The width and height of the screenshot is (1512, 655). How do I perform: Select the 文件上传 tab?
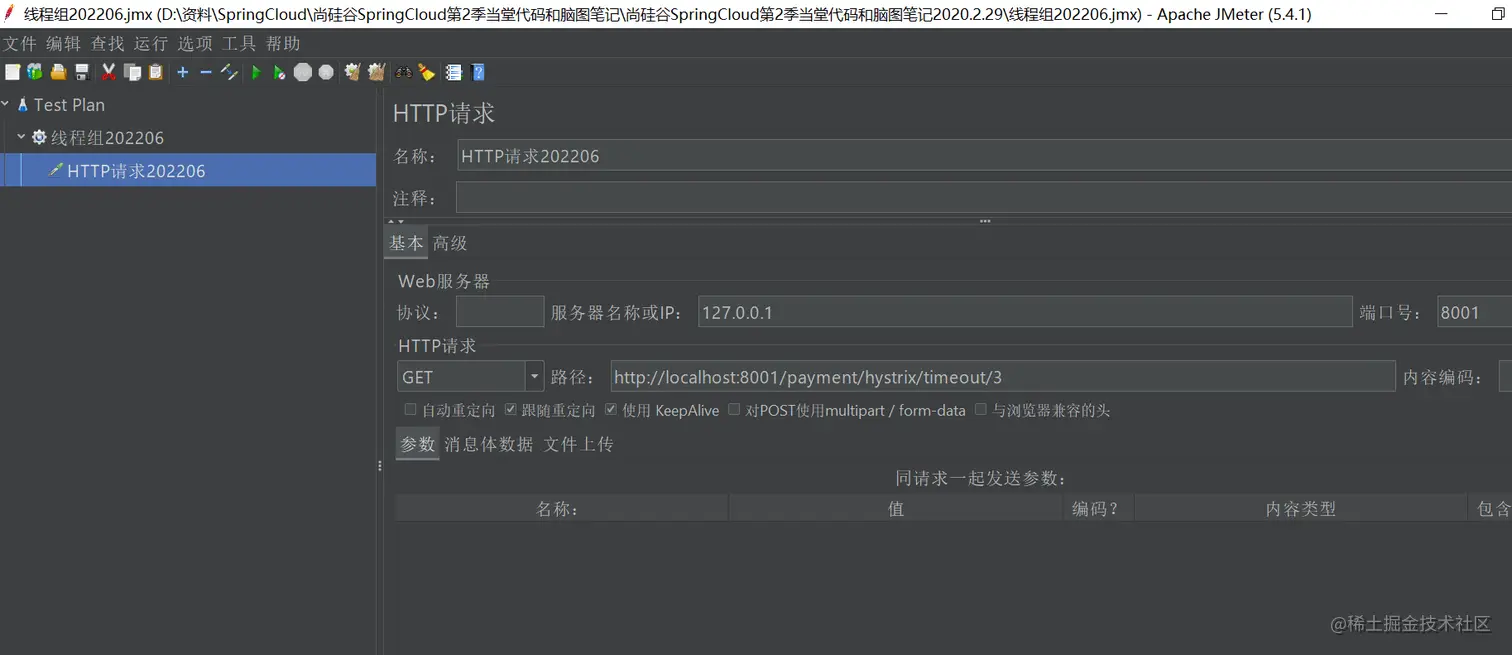click(578, 444)
